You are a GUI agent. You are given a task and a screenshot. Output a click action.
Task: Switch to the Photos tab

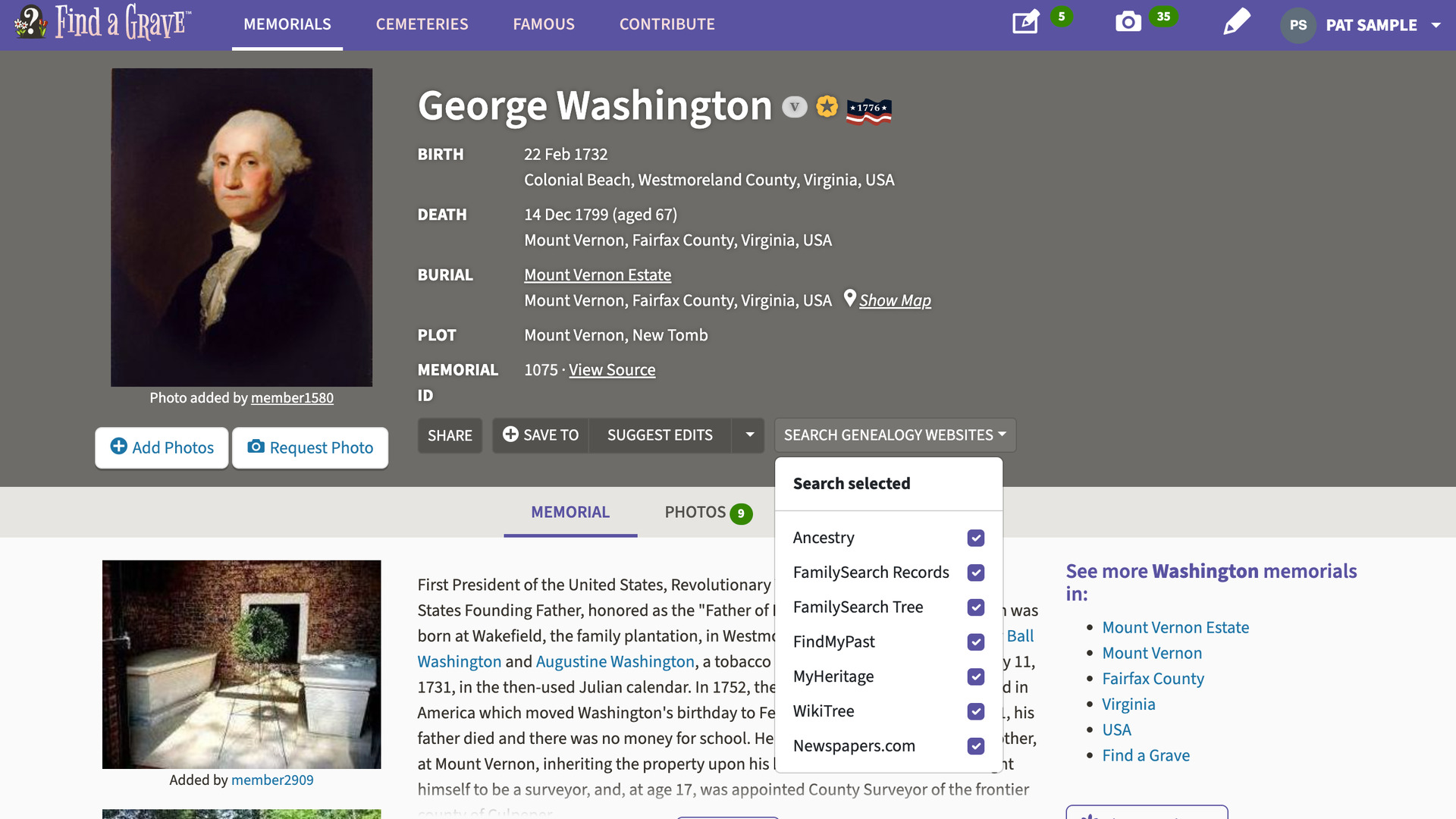point(708,513)
